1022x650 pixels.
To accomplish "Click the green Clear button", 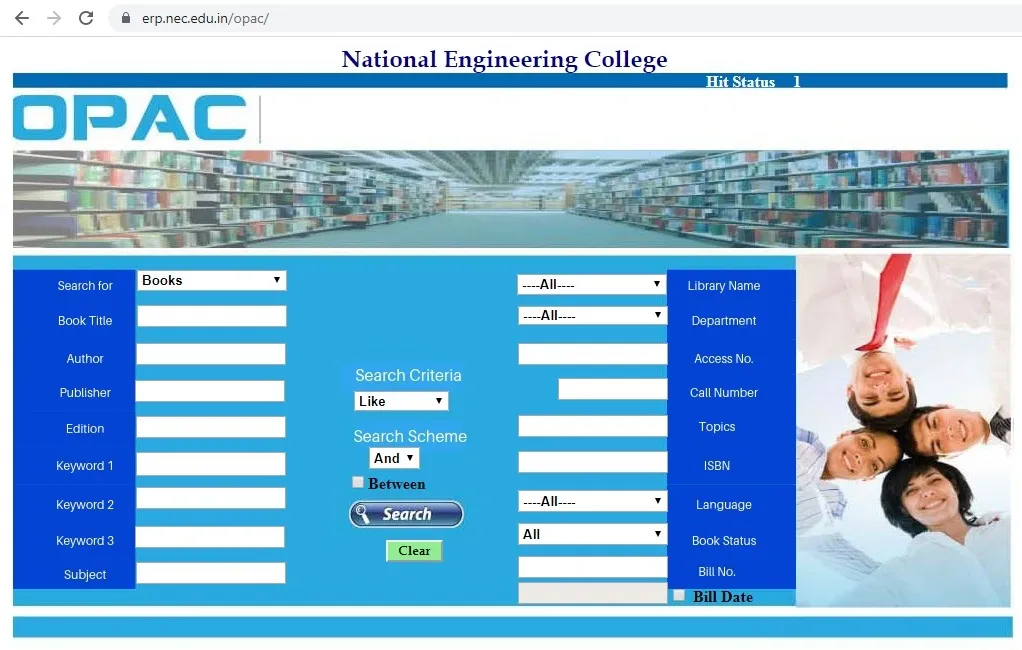I will [414, 551].
